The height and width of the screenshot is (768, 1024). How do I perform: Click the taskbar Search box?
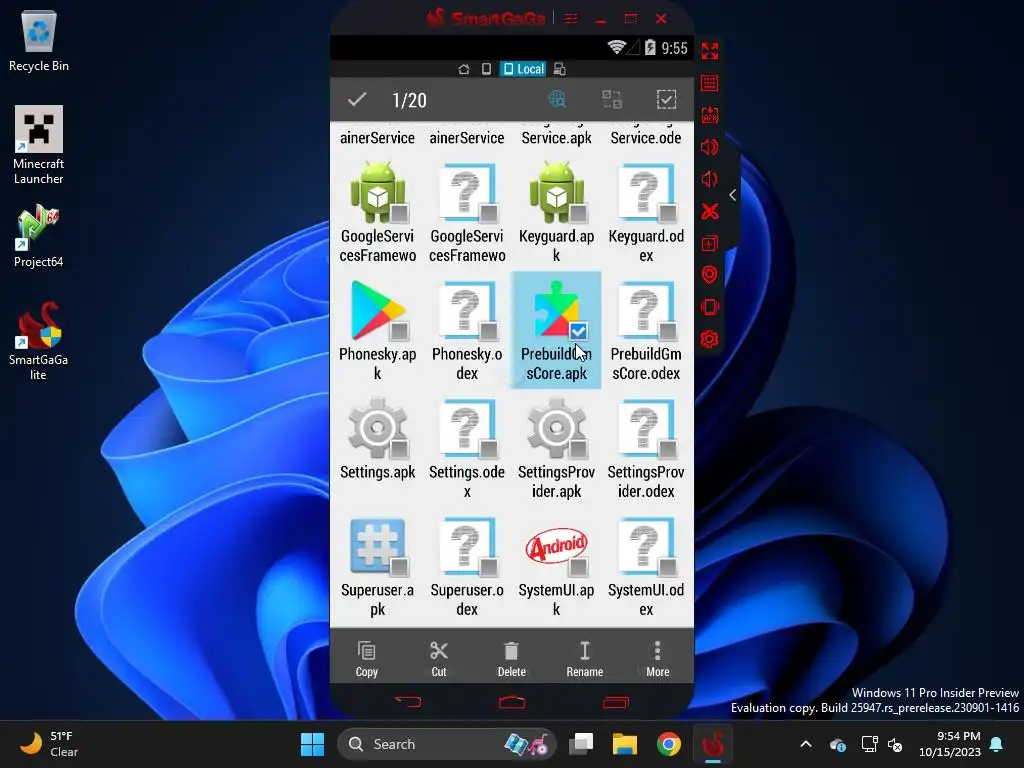tap(446, 744)
